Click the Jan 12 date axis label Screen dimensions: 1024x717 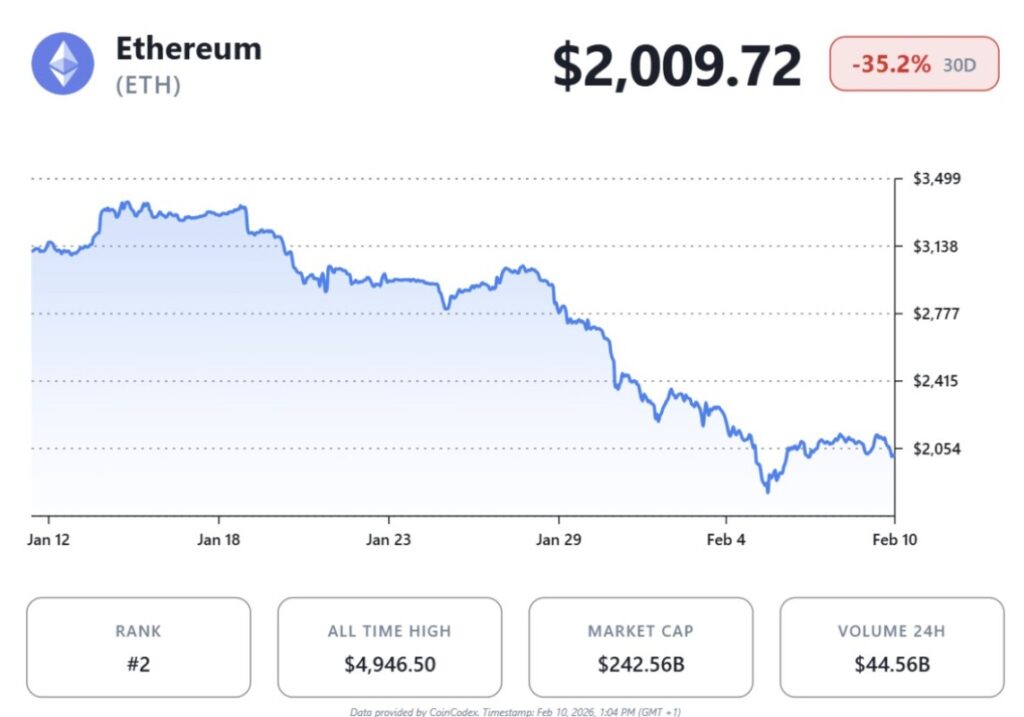click(x=51, y=539)
